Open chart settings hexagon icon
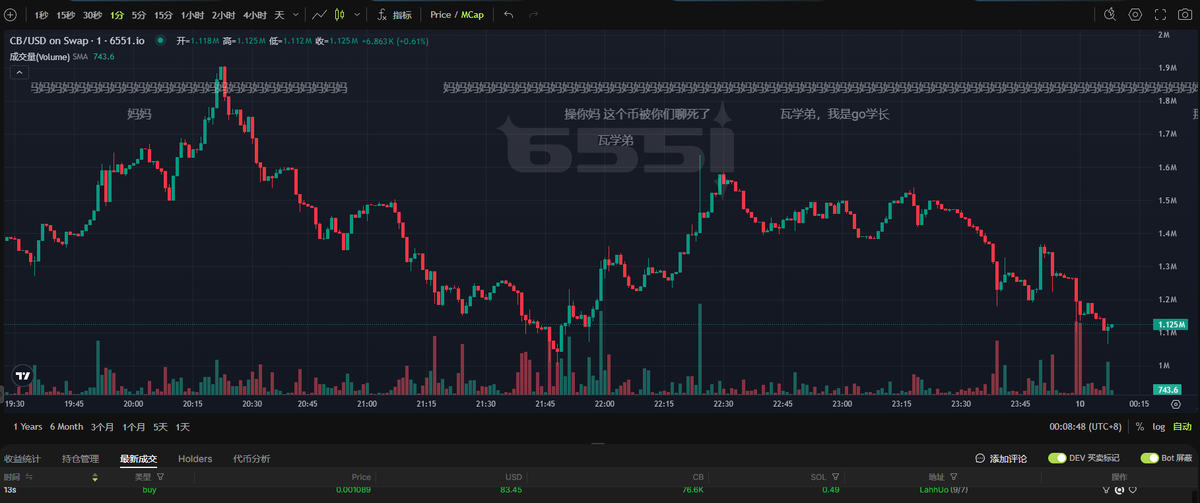This screenshot has width=1200, height=503. [1135, 15]
